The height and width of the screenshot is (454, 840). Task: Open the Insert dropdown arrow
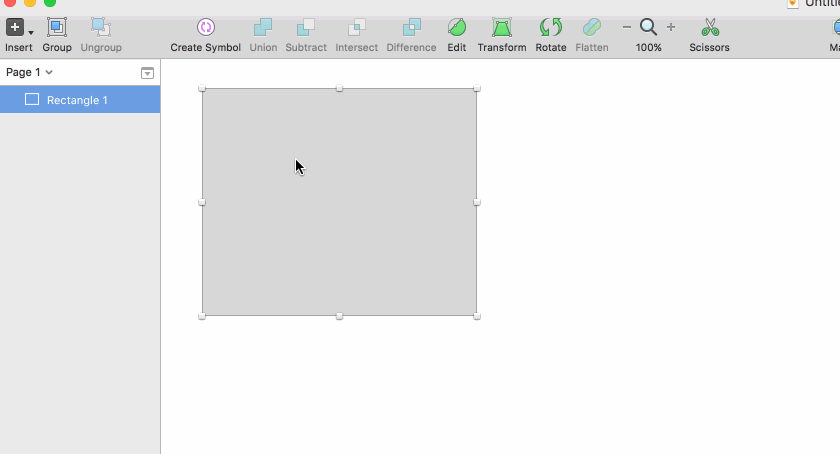click(31, 33)
